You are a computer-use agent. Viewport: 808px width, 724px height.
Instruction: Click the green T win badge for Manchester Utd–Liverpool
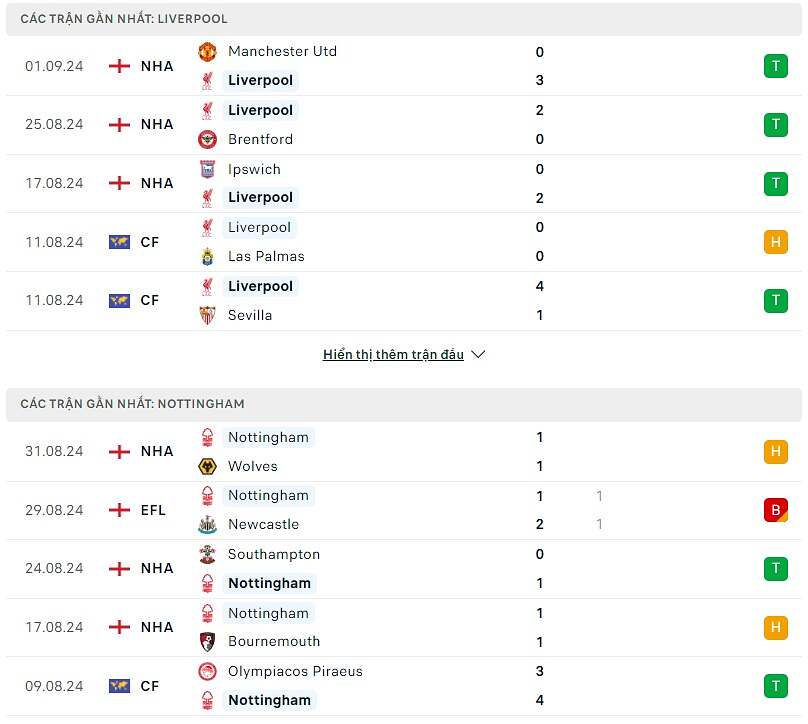775,66
